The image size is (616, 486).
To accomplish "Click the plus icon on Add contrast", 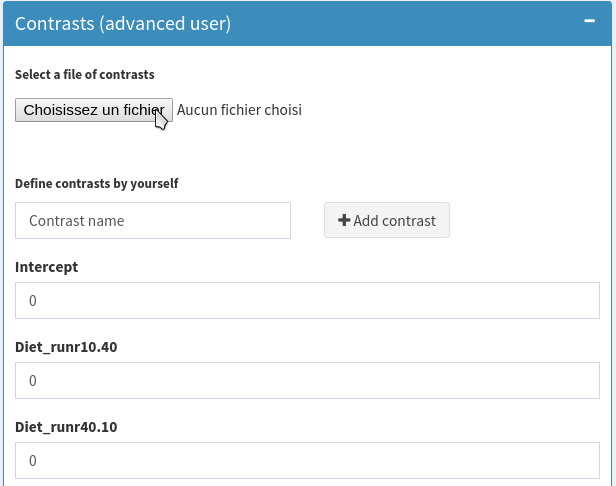I will [344, 221].
